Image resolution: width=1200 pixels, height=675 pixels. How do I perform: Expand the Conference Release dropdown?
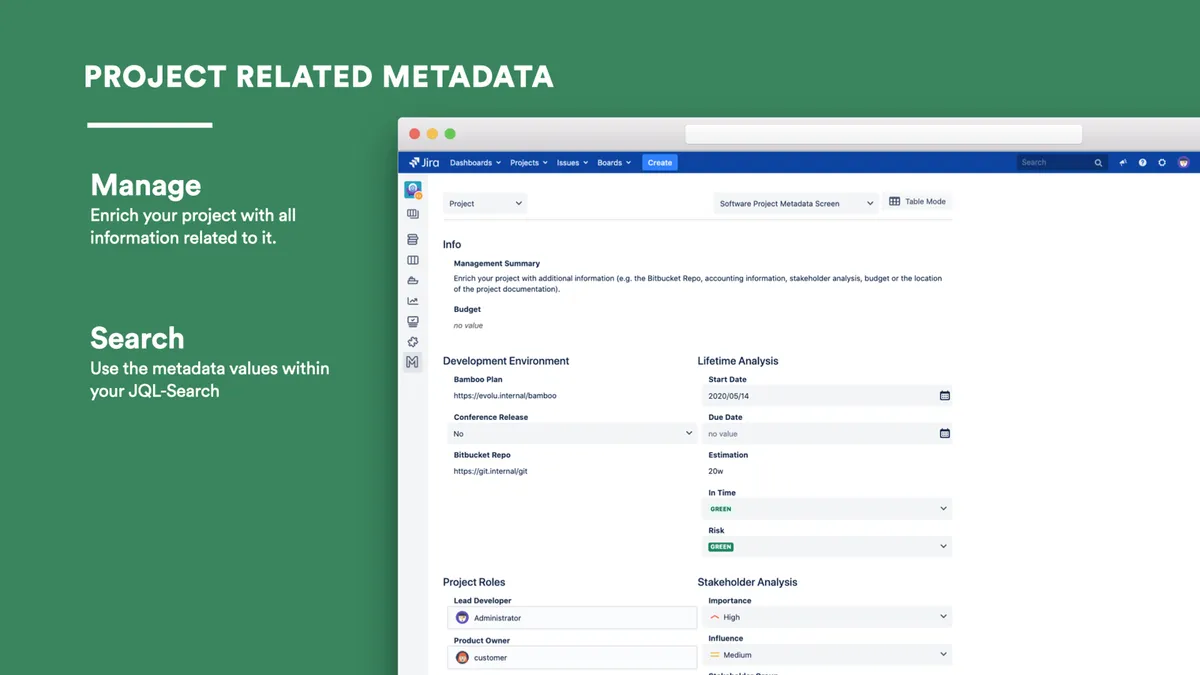pyautogui.click(x=572, y=434)
